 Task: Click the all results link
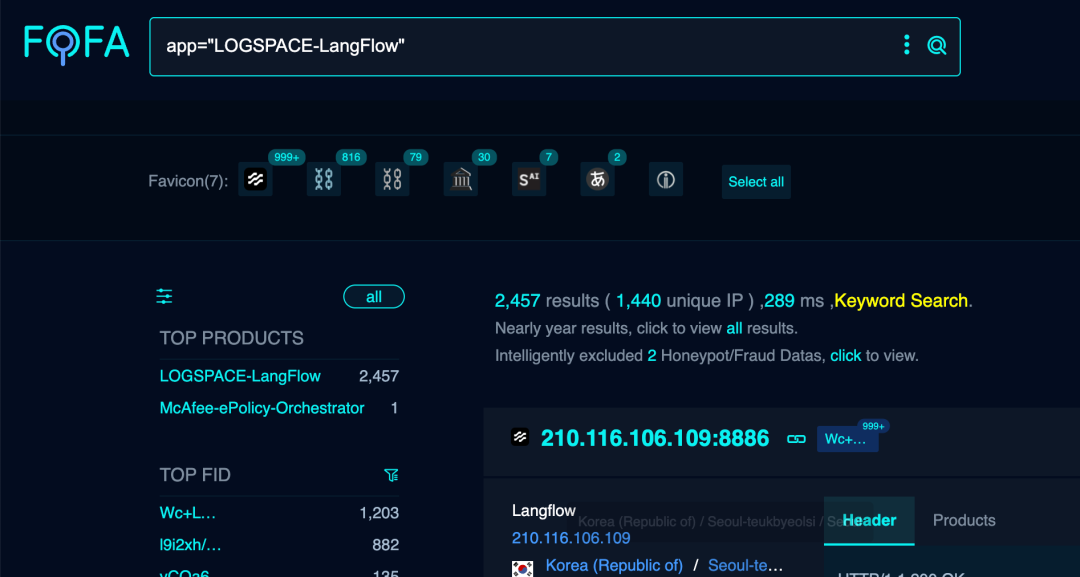tap(734, 328)
